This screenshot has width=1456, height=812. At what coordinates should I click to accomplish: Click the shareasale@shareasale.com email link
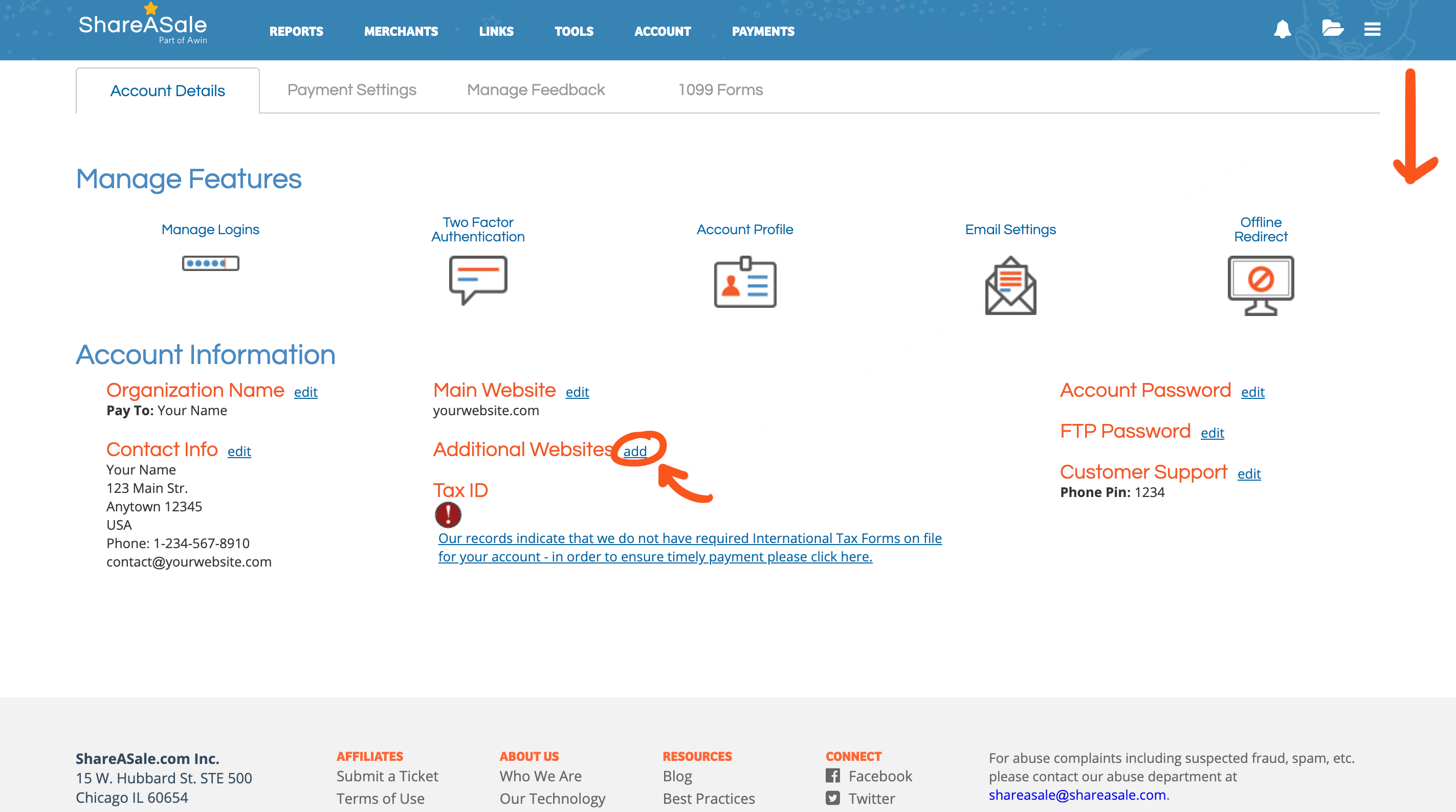point(1077,795)
